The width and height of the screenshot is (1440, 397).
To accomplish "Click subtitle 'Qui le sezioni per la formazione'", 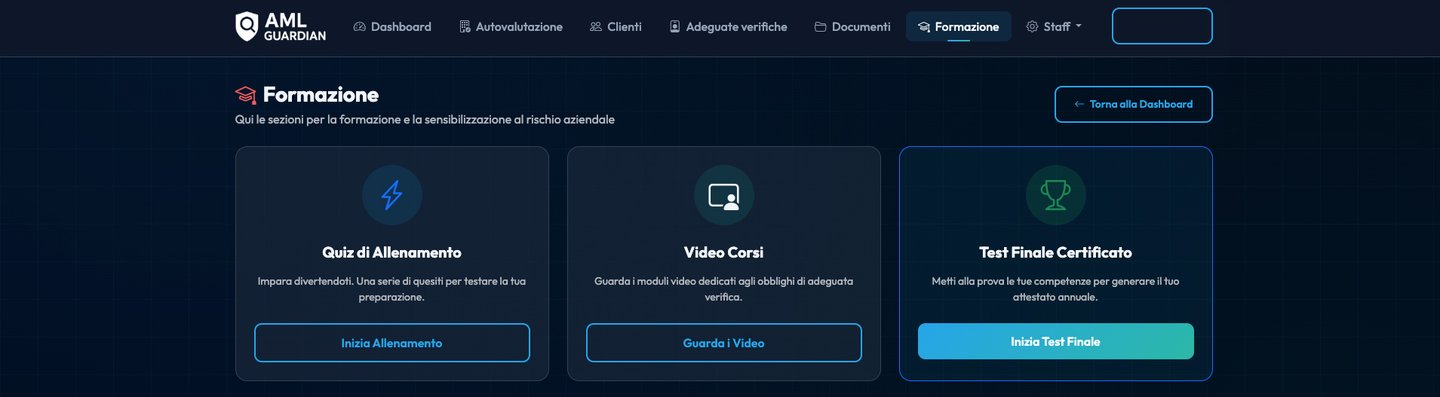I will pyautogui.click(x=425, y=119).
